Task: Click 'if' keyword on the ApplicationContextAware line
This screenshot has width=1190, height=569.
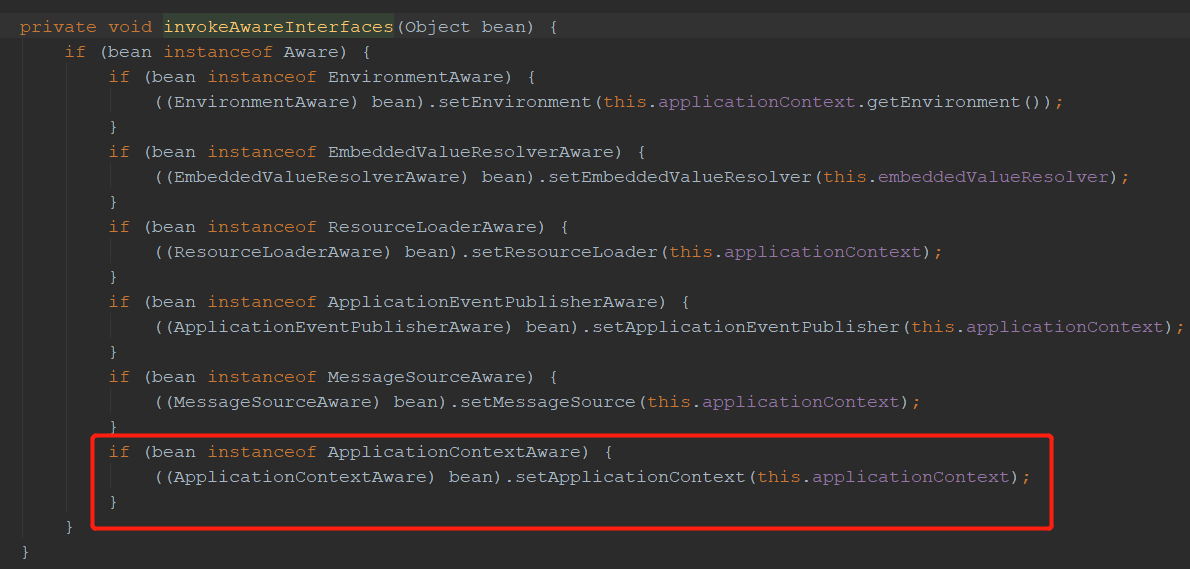Action: click(119, 452)
